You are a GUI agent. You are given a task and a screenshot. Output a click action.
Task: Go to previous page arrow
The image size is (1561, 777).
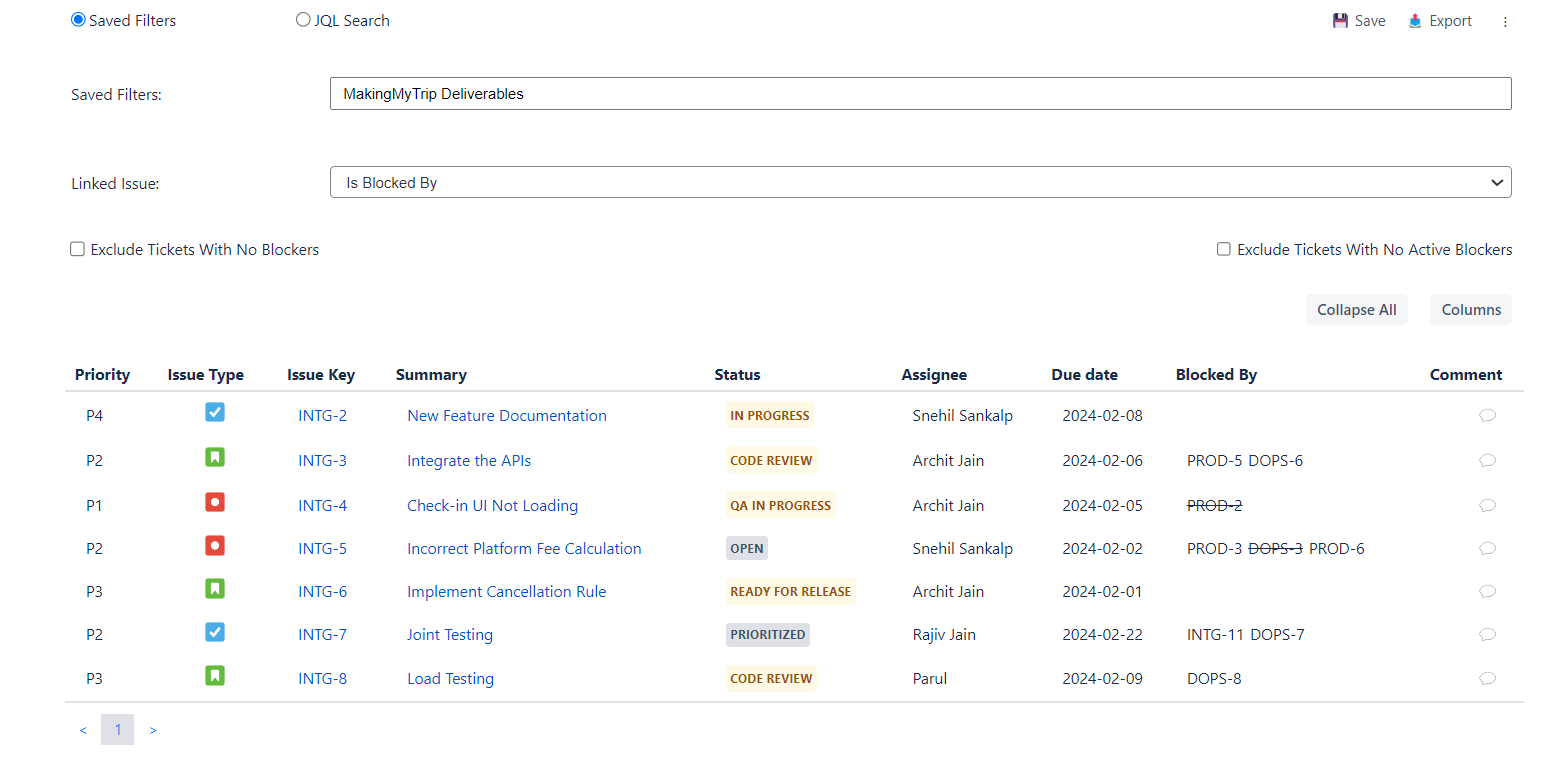[x=83, y=730]
